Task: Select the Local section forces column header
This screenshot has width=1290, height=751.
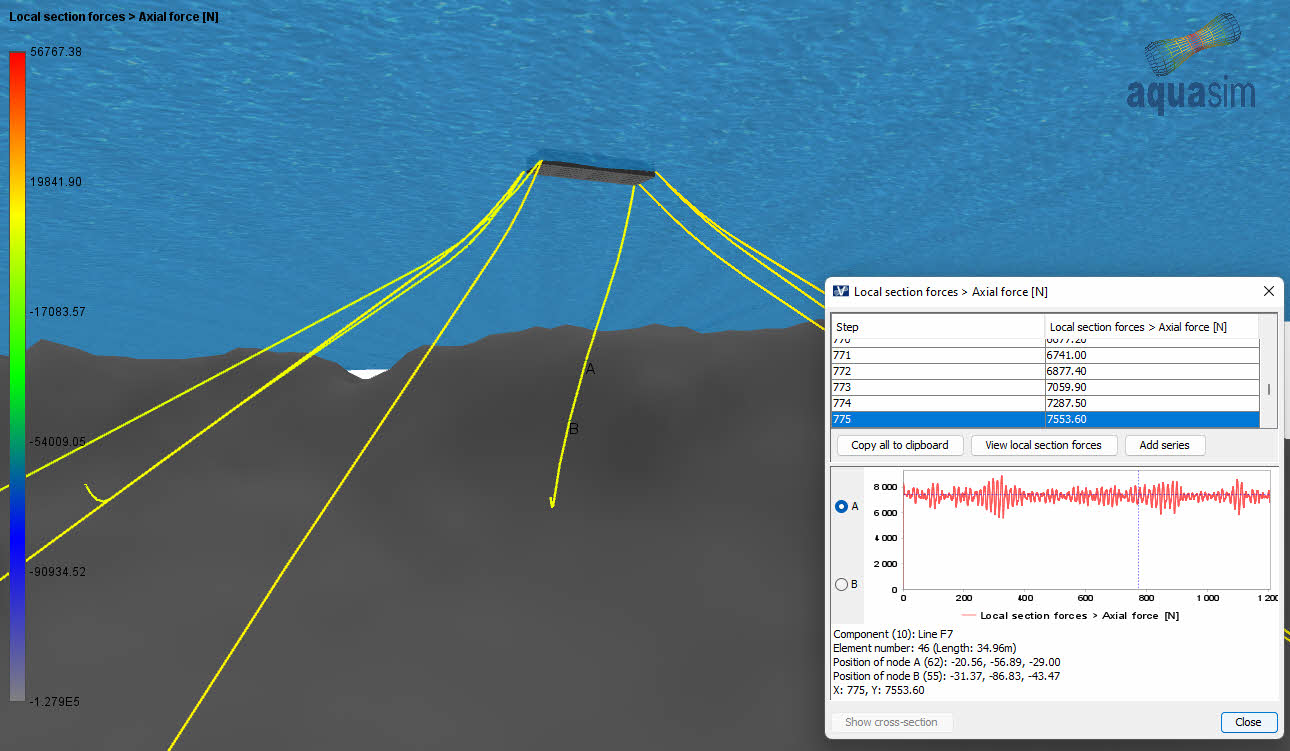Action: [1151, 327]
